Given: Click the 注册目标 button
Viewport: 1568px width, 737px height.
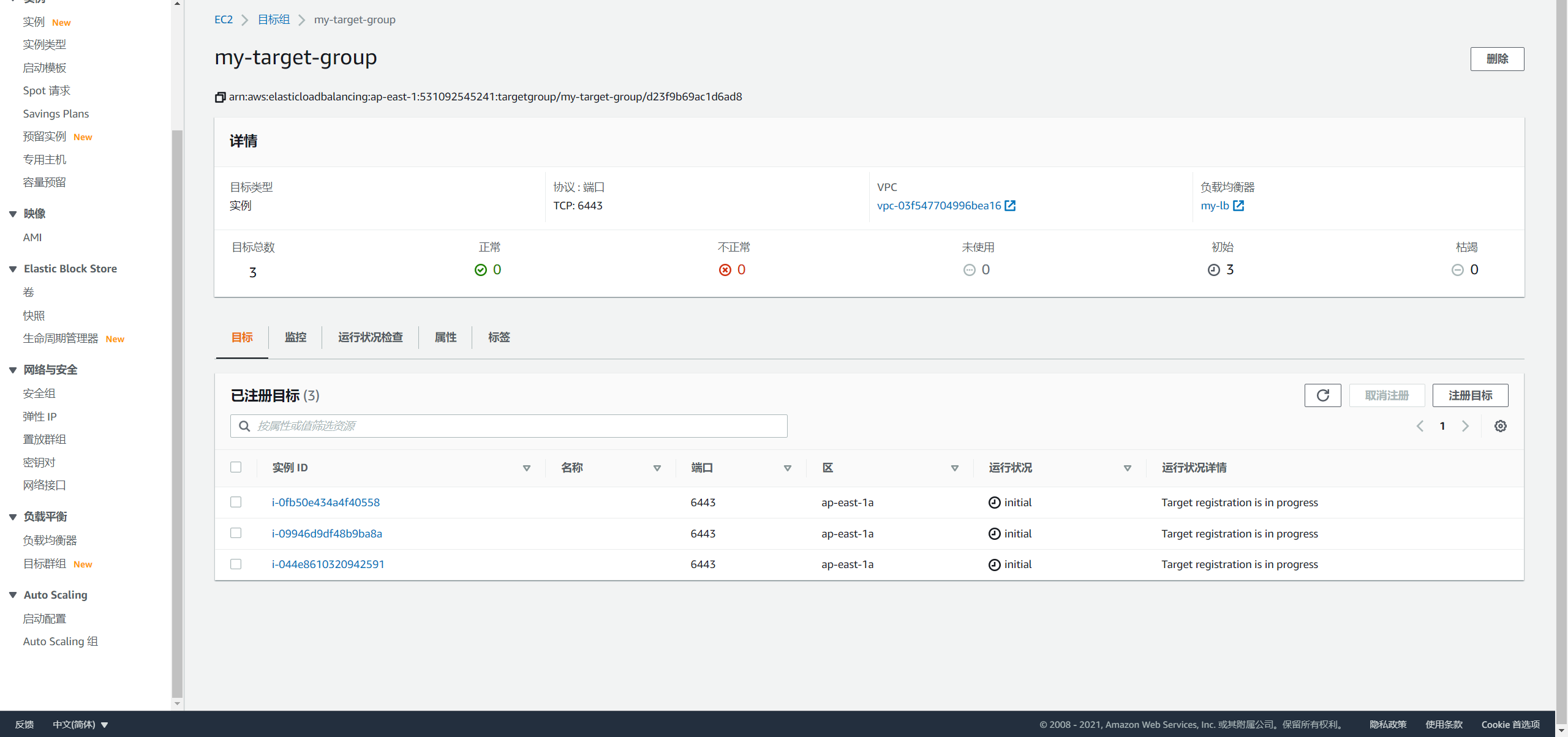Looking at the screenshot, I should tap(1470, 395).
